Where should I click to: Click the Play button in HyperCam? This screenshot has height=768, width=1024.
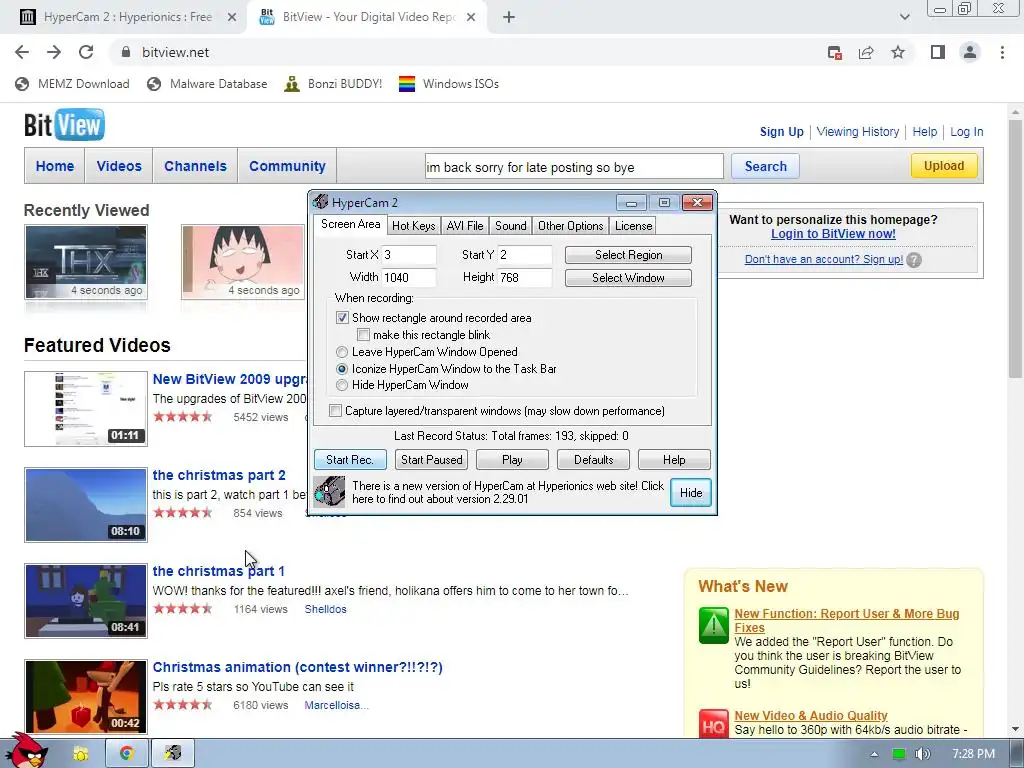click(x=513, y=460)
